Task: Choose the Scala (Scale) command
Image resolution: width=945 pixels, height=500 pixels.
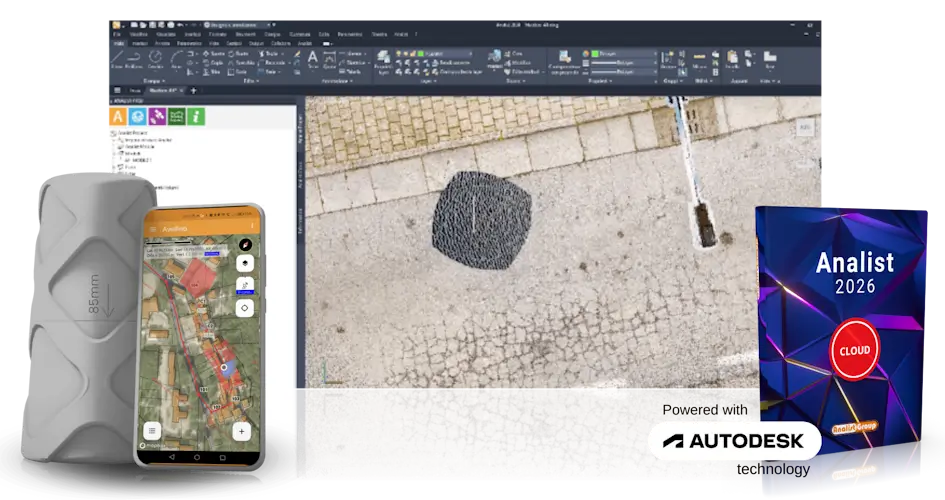Action: point(238,72)
